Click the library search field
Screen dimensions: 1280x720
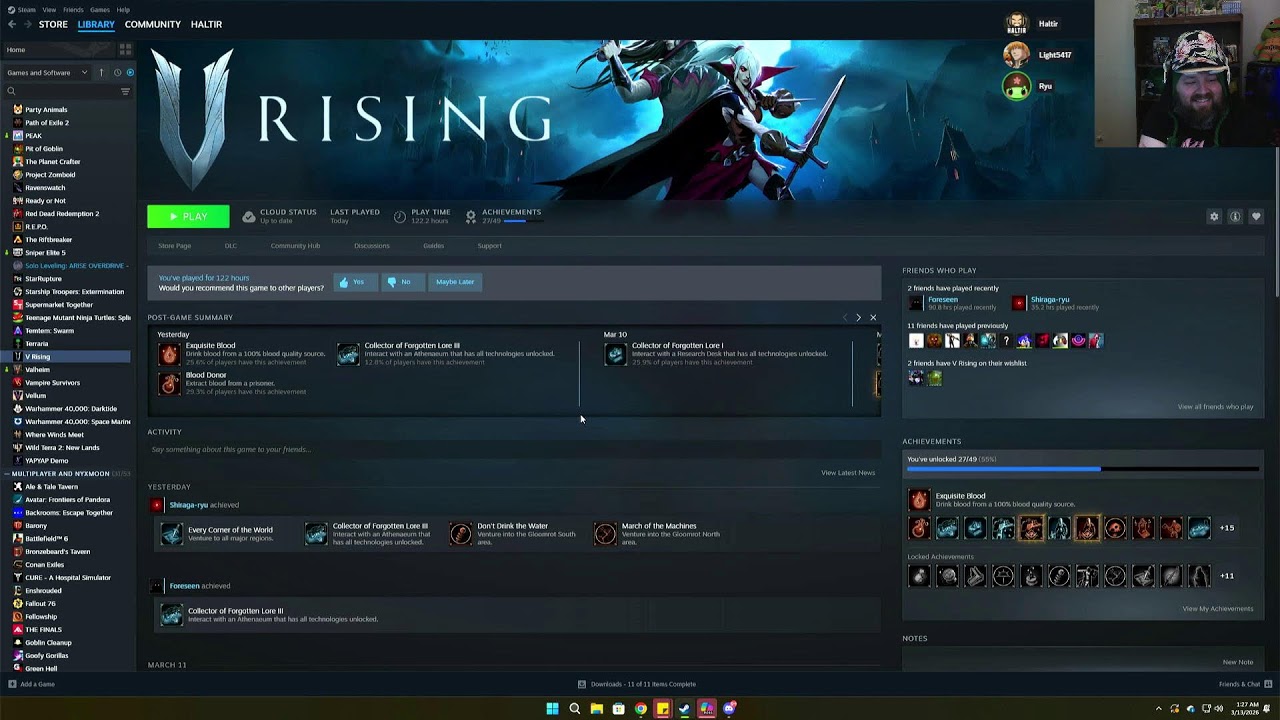coord(62,91)
